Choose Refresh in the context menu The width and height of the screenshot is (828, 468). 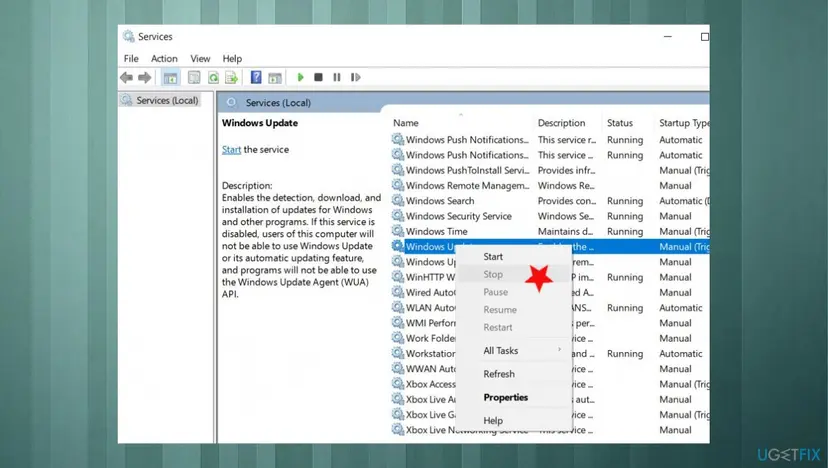coord(499,374)
